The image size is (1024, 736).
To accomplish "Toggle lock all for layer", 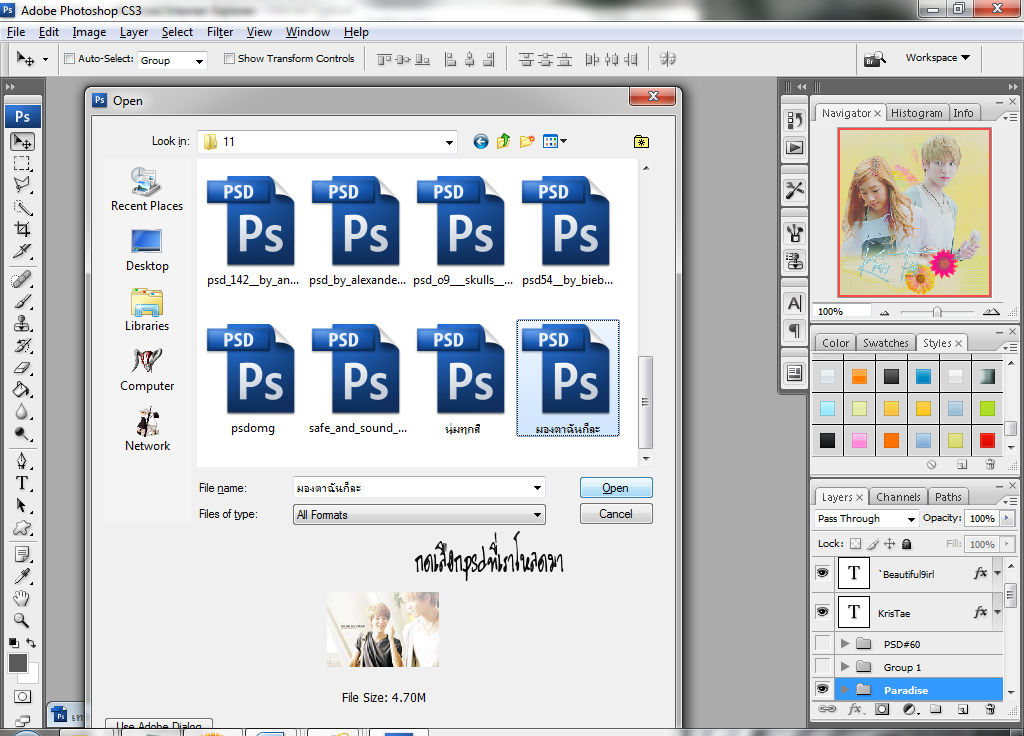I will (x=906, y=543).
